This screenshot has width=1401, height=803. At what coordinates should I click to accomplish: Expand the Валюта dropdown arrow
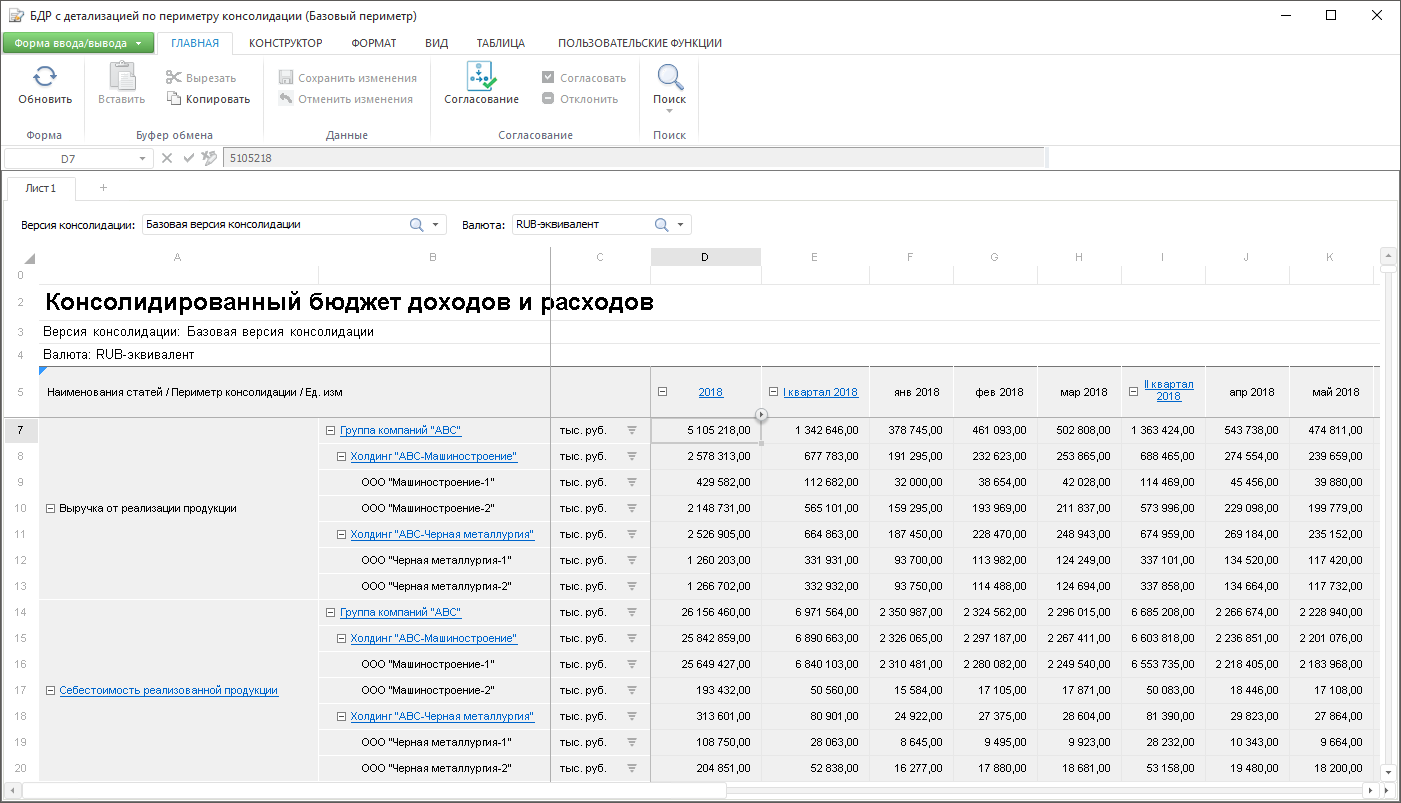tap(681, 225)
